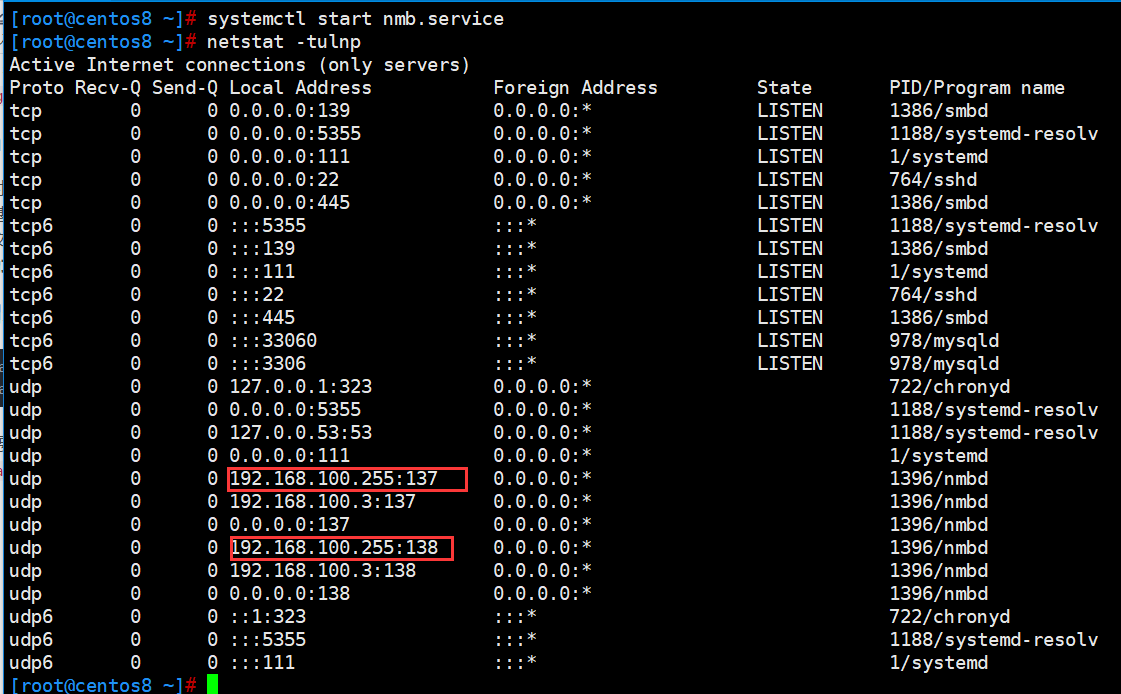Select the 'Recv-Q' column header

coord(108,87)
